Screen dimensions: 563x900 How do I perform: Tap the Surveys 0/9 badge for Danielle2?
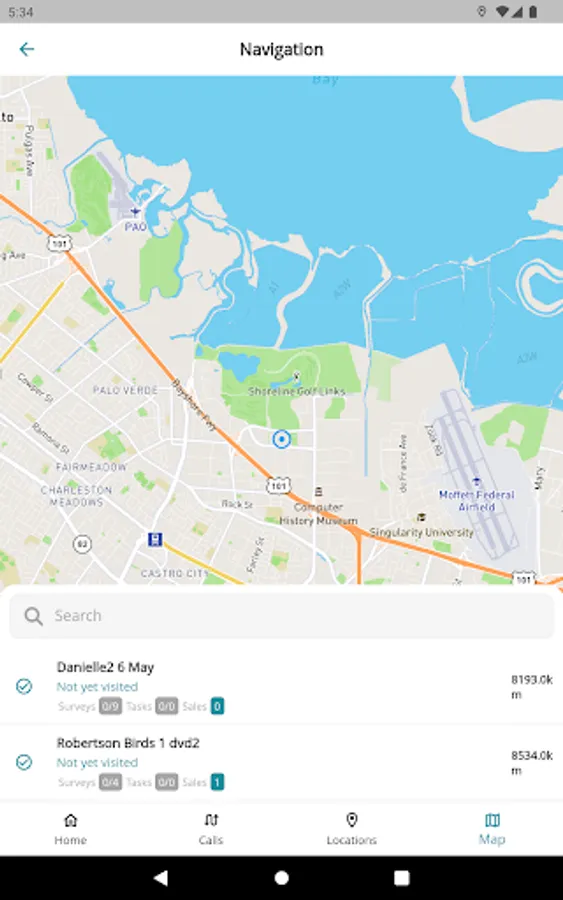tap(110, 706)
